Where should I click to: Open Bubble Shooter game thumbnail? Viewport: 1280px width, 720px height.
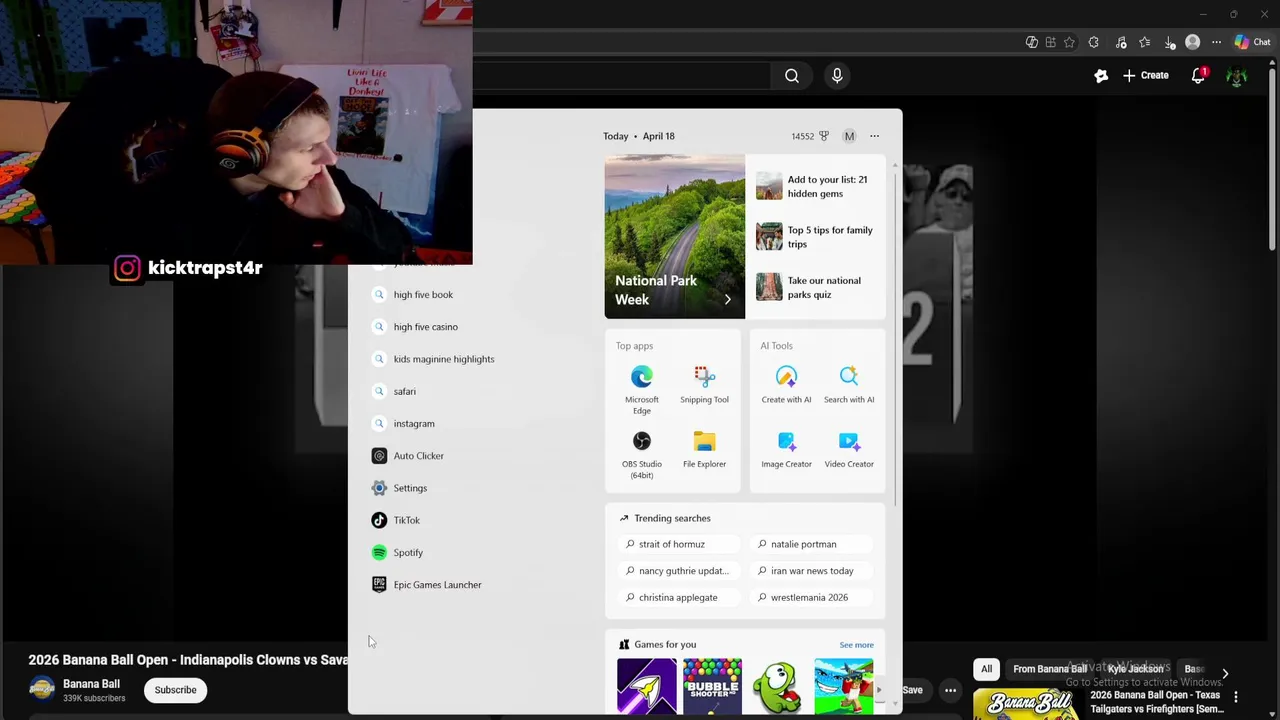(x=712, y=687)
